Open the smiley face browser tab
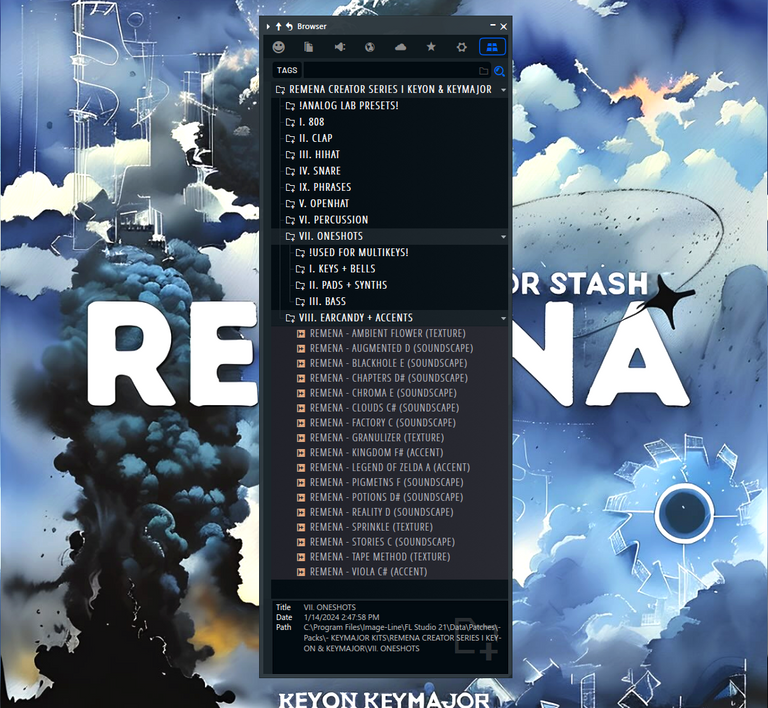 pos(279,47)
